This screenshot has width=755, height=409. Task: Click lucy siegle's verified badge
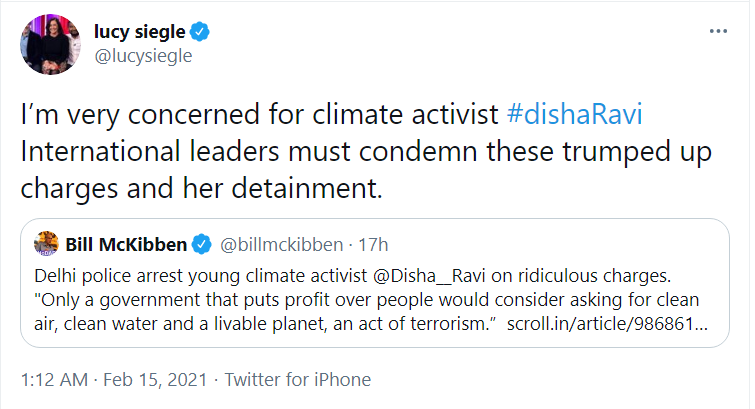coord(199,32)
